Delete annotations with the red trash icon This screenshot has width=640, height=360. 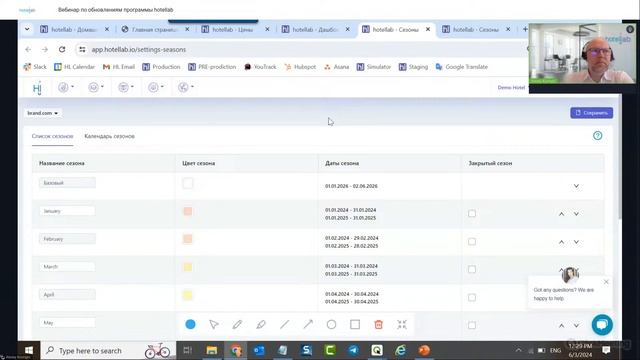tap(378, 324)
